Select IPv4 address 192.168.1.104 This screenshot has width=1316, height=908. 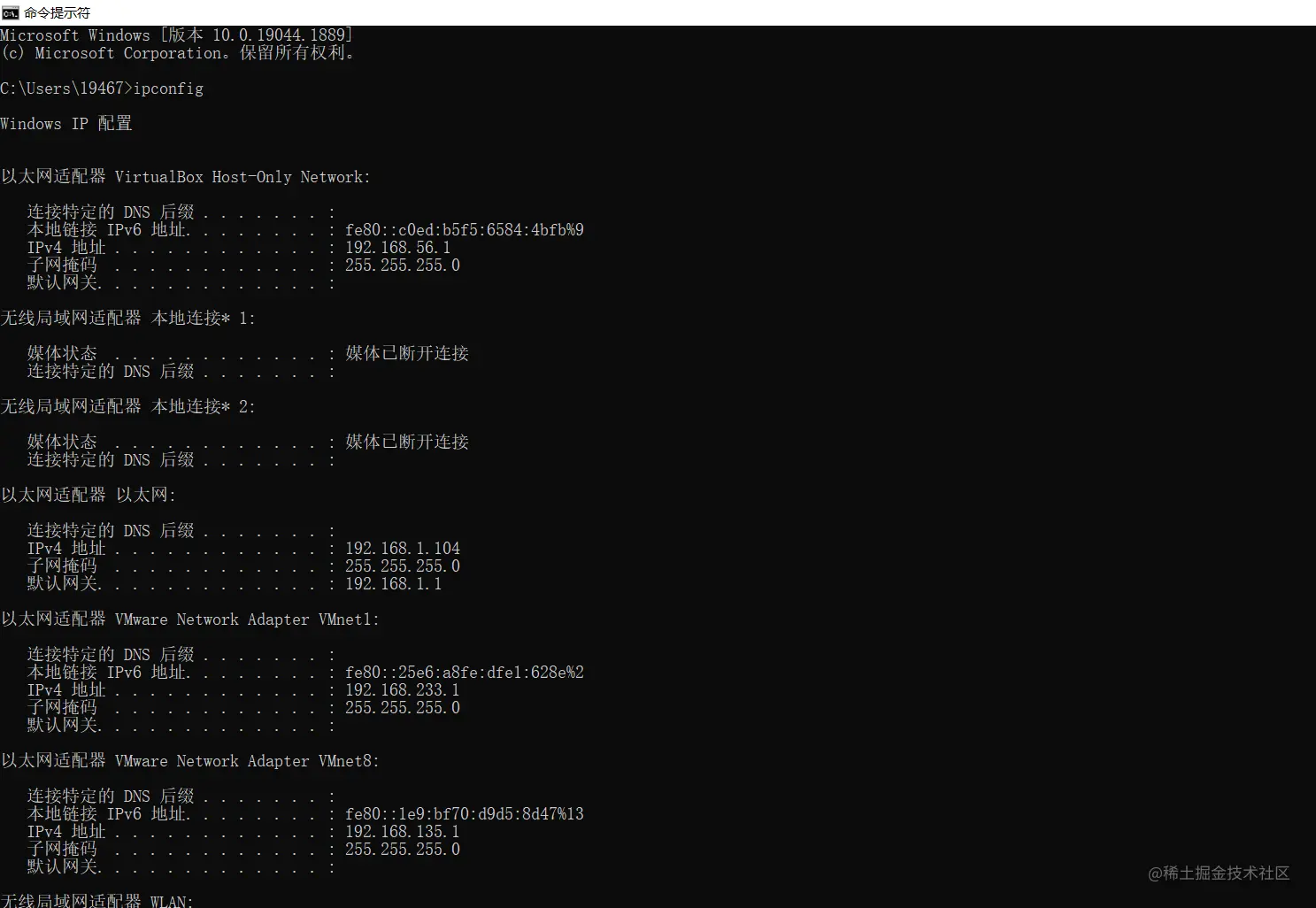[403, 549]
